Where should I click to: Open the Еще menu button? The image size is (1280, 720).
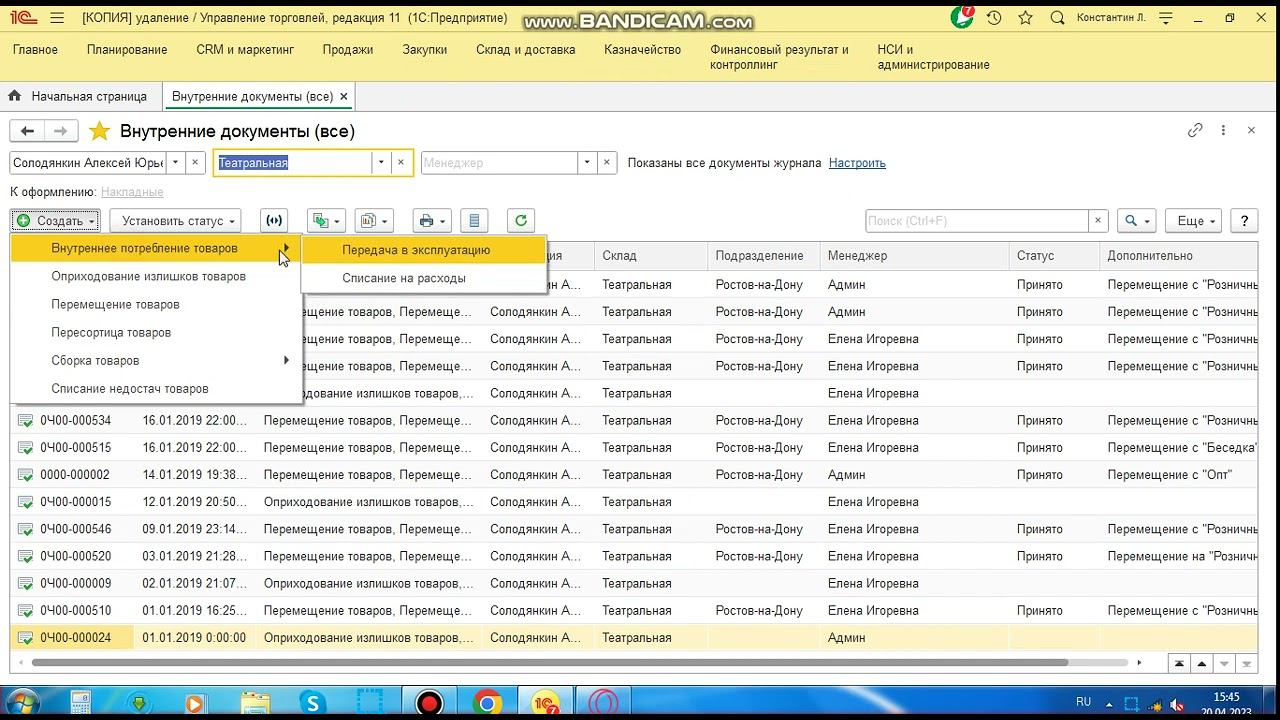point(1196,221)
